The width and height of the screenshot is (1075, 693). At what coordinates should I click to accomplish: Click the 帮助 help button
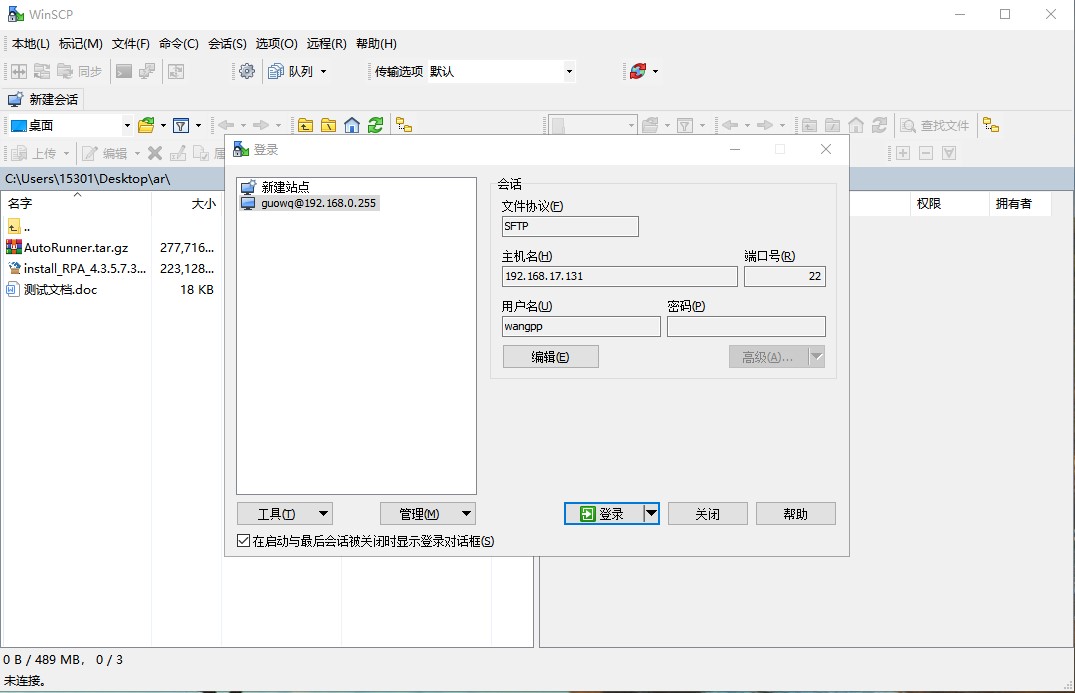[795, 513]
